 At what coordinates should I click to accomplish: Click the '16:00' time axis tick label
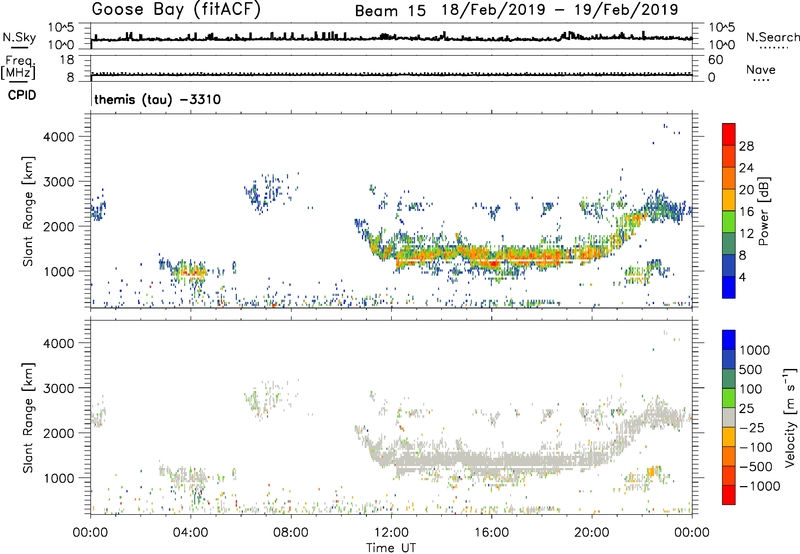click(x=491, y=533)
